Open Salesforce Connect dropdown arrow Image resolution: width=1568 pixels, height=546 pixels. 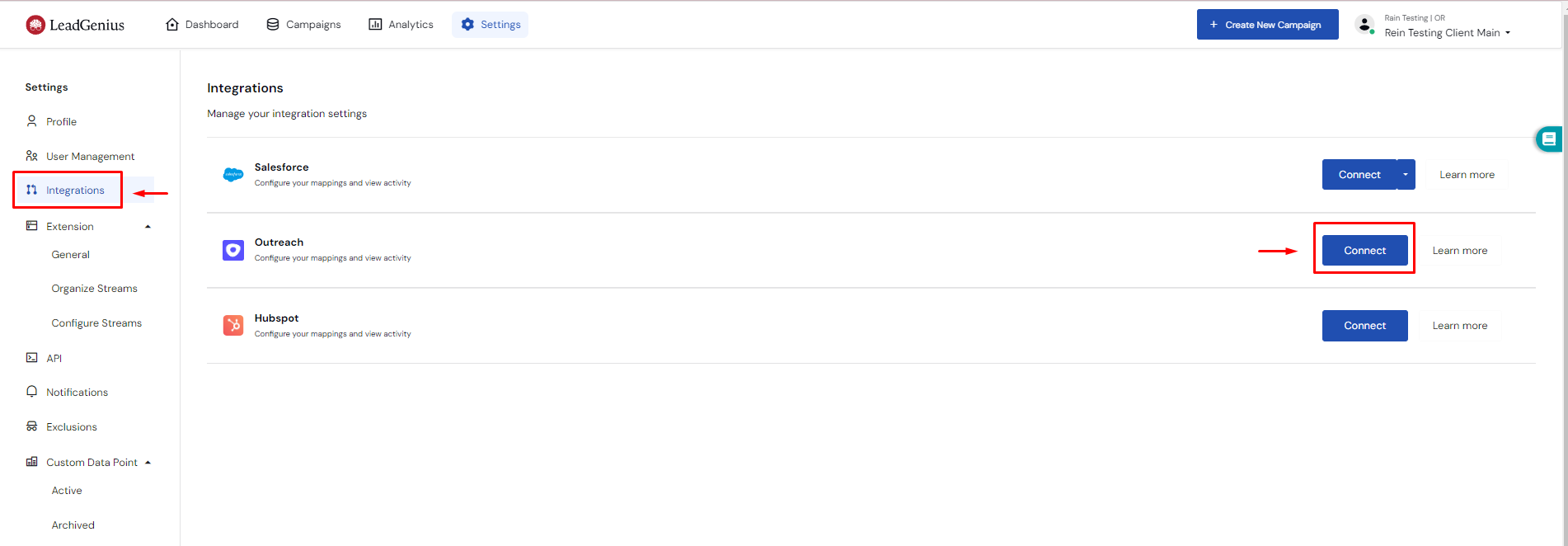tap(1406, 175)
